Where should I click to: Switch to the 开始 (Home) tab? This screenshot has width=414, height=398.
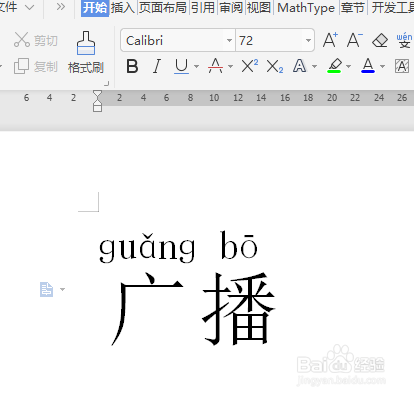[95, 8]
